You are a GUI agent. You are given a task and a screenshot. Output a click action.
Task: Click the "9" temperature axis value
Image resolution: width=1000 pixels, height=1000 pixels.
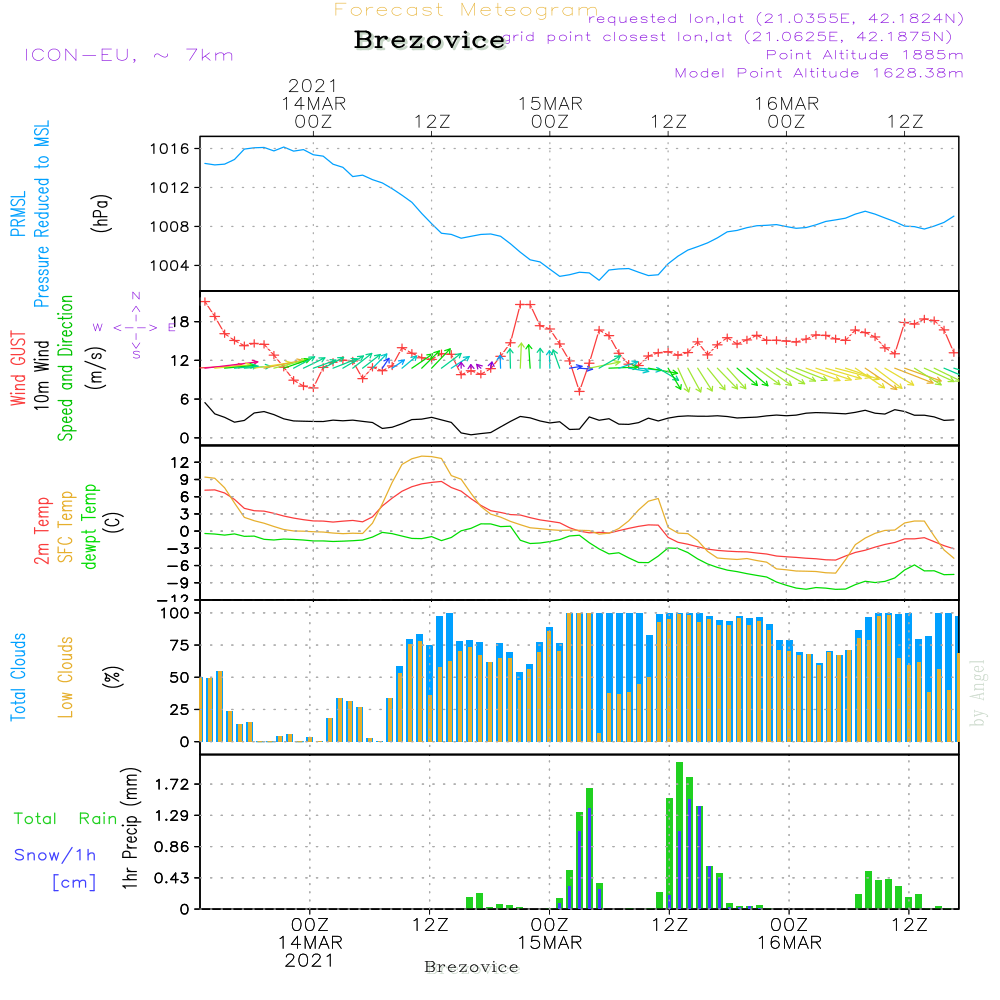(185, 480)
